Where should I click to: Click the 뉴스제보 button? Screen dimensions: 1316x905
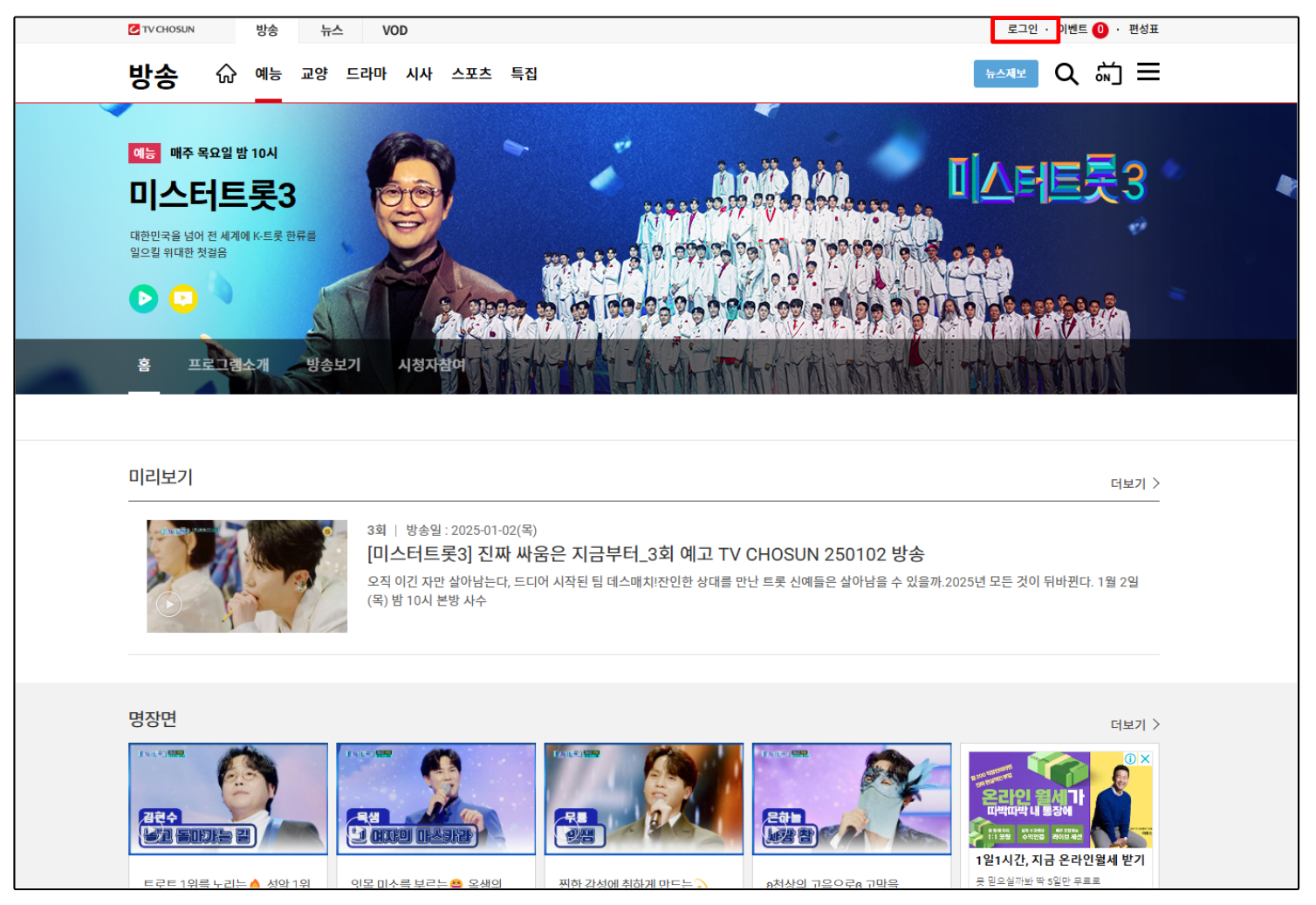click(1005, 73)
